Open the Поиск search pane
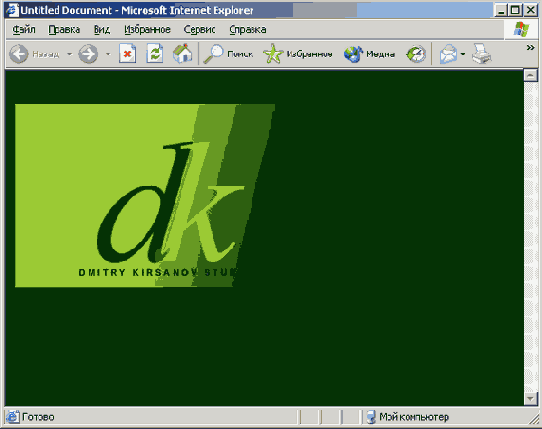The width and height of the screenshot is (542, 429). click(x=228, y=54)
